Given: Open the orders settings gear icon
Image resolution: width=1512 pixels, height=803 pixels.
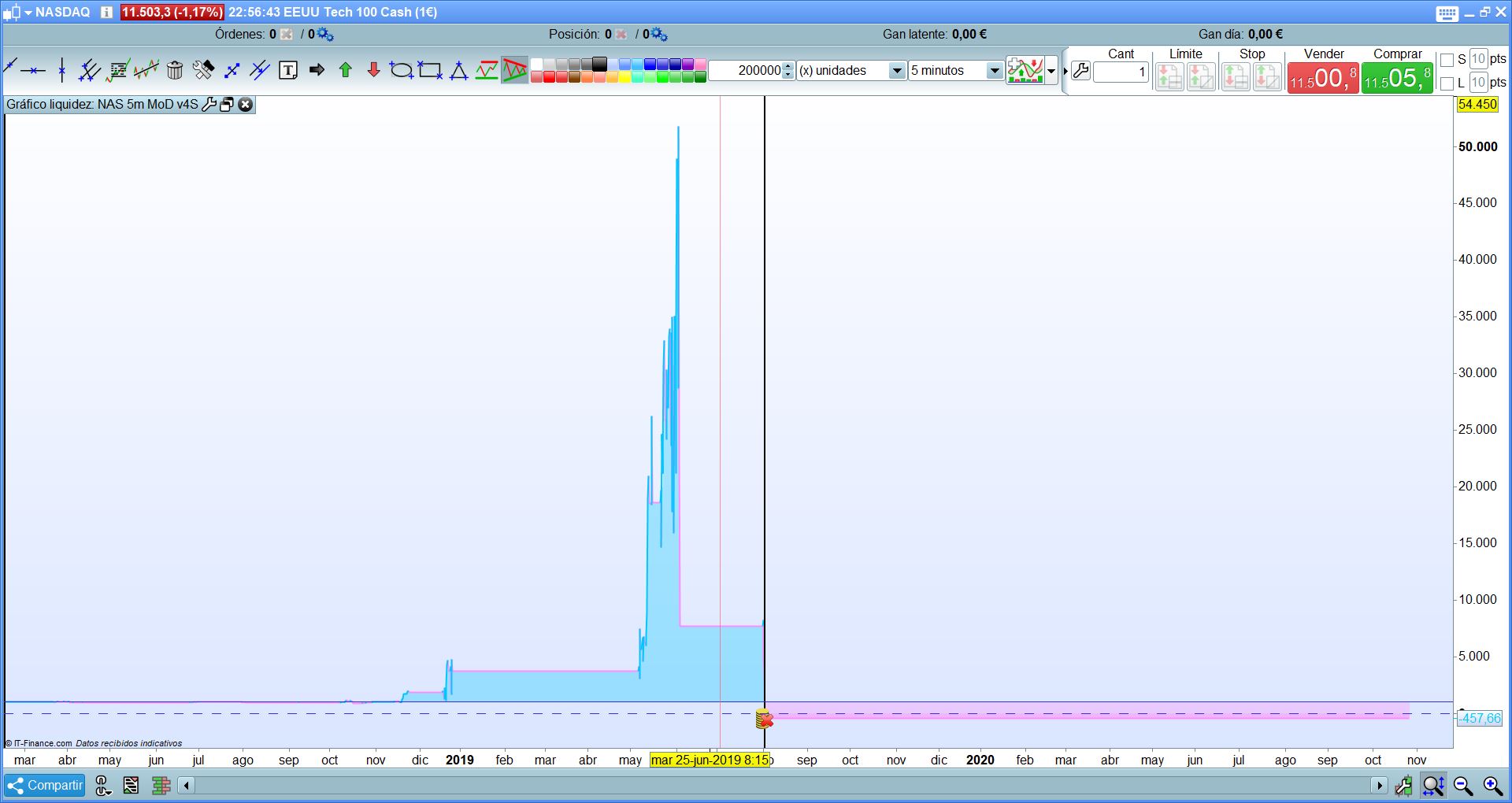Looking at the screenshot, I should point(325,35).
